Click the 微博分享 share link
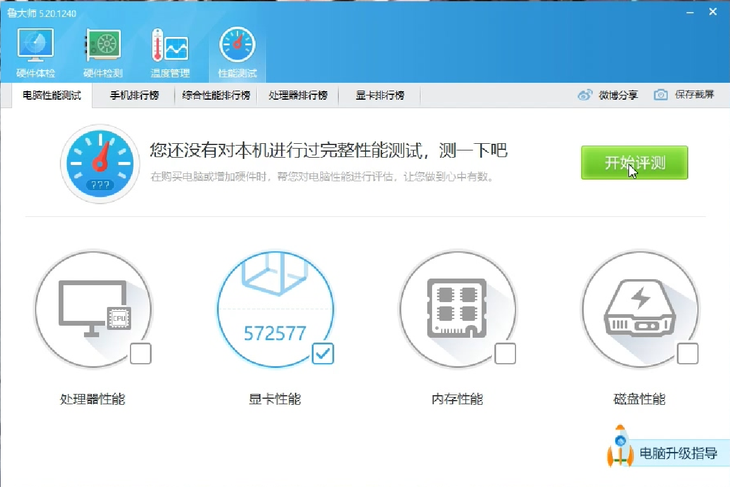This screenshot has height=487, width=730. (x=608, y=96)
